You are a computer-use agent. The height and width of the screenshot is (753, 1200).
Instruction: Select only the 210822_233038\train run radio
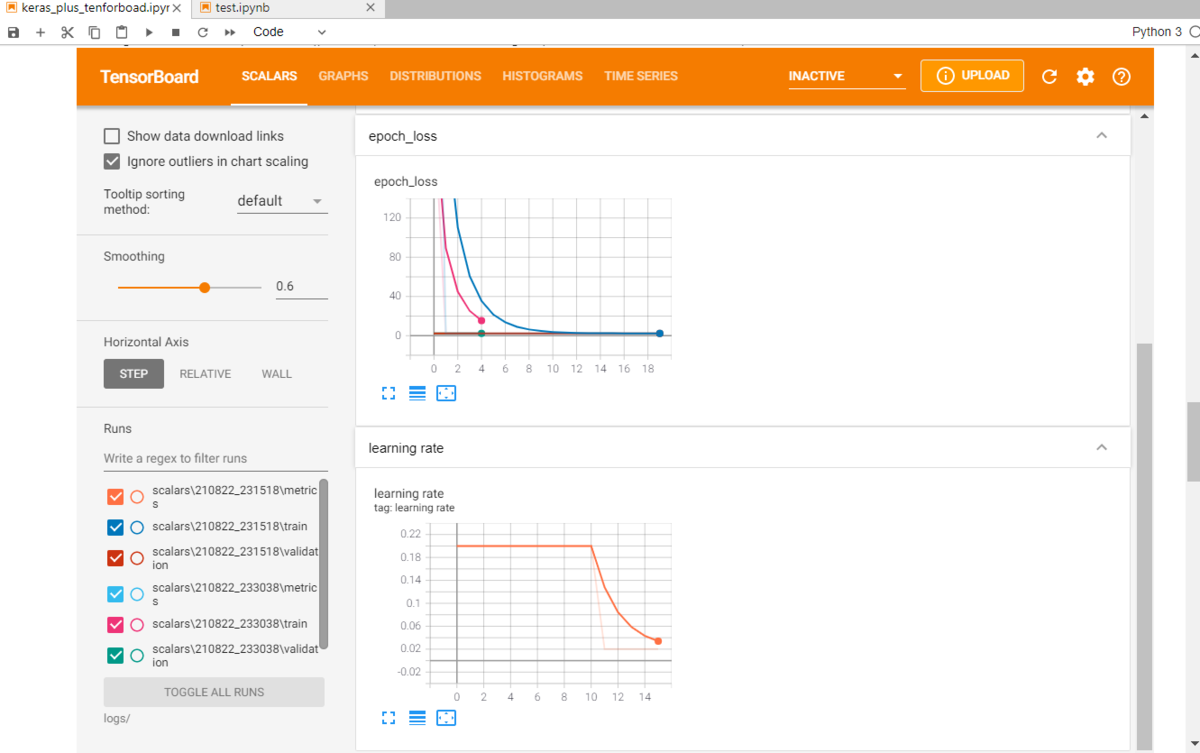[x=137, y=624]
